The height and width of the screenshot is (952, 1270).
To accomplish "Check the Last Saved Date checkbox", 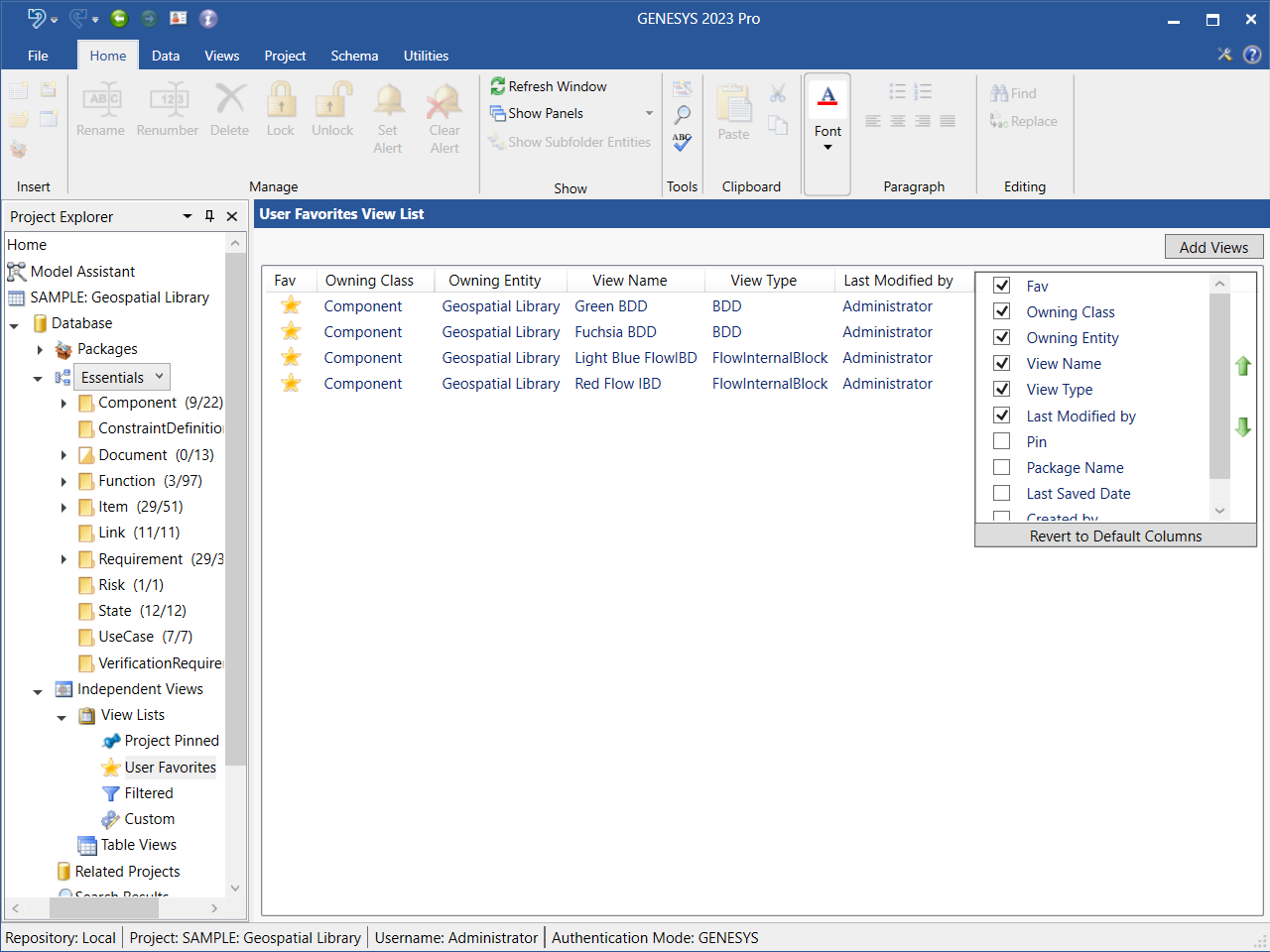I will tap(1002, 493).
